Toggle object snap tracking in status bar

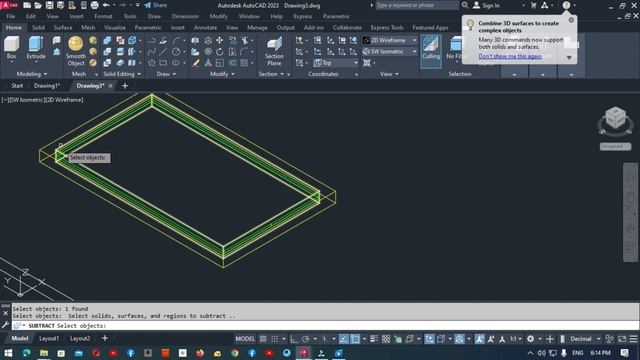click(344, 339)
